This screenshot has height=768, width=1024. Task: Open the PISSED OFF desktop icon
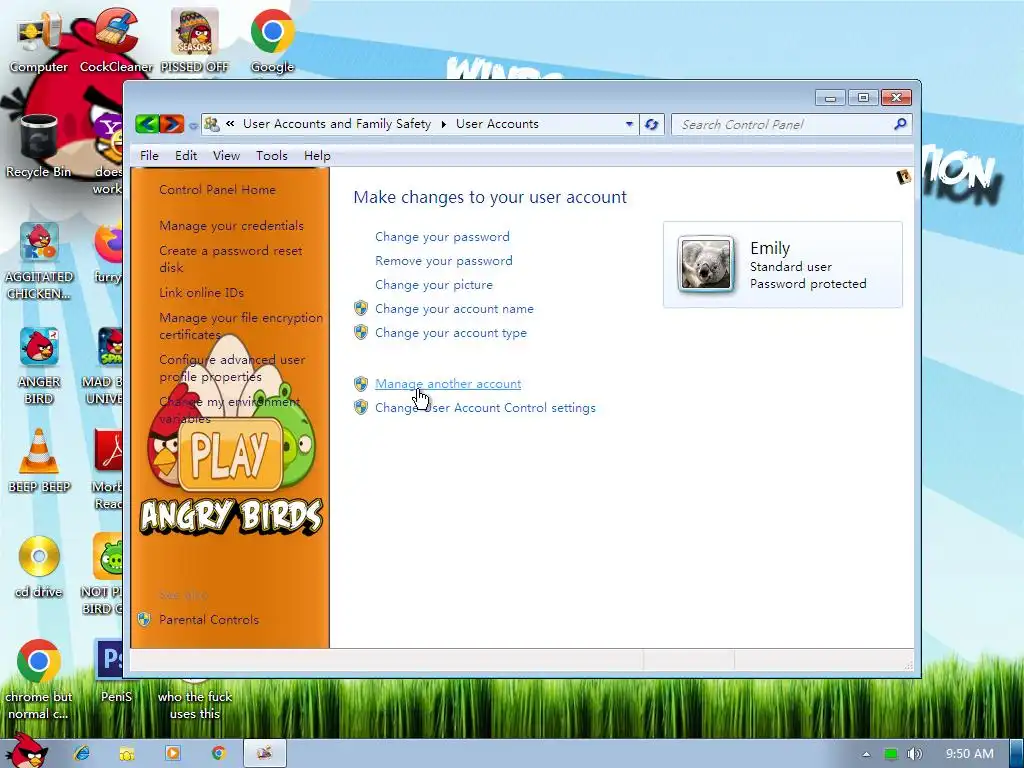[195, 41]
